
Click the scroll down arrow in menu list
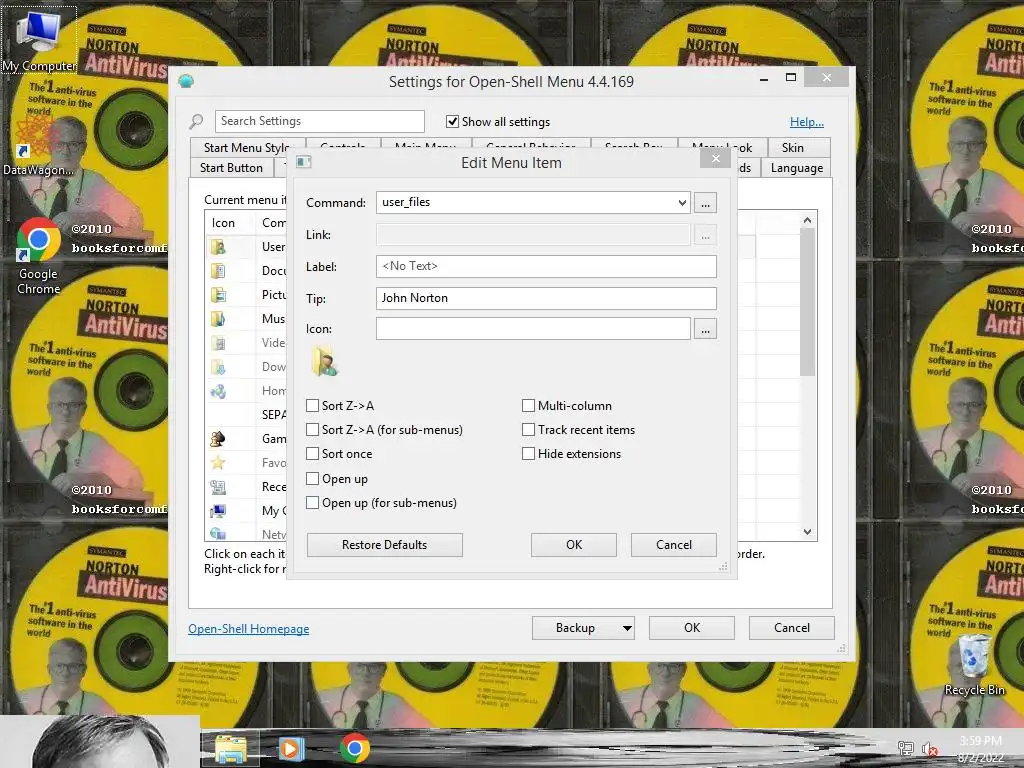coord(808,532)
